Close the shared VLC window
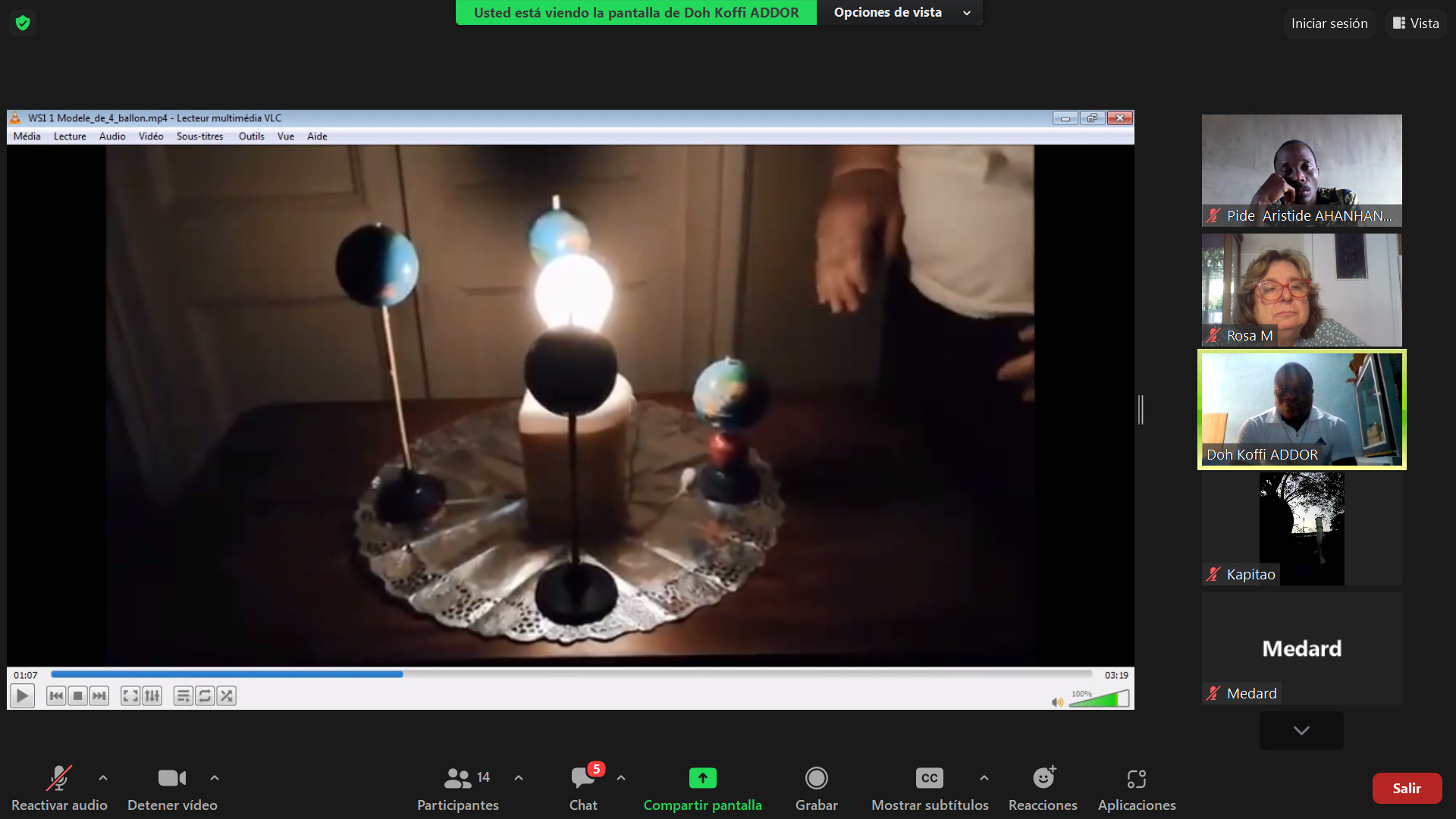1456x819 pixels. pos(1120,118)
